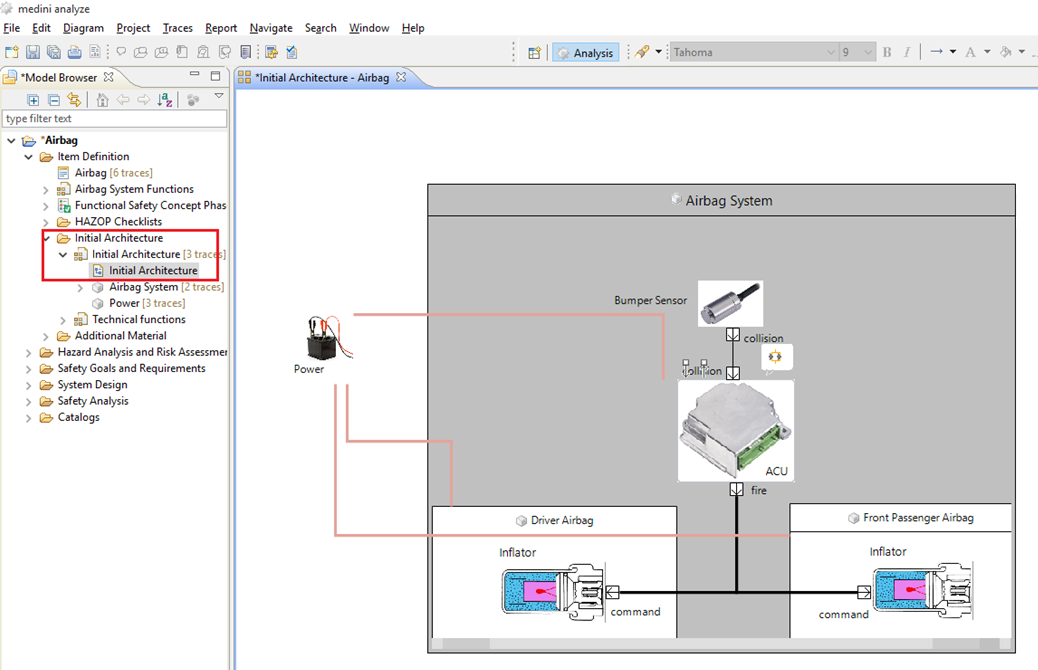This screenshot has width=1038, height=670.
Task: Sort the model tree alphabetically
Action: (165, 99)
